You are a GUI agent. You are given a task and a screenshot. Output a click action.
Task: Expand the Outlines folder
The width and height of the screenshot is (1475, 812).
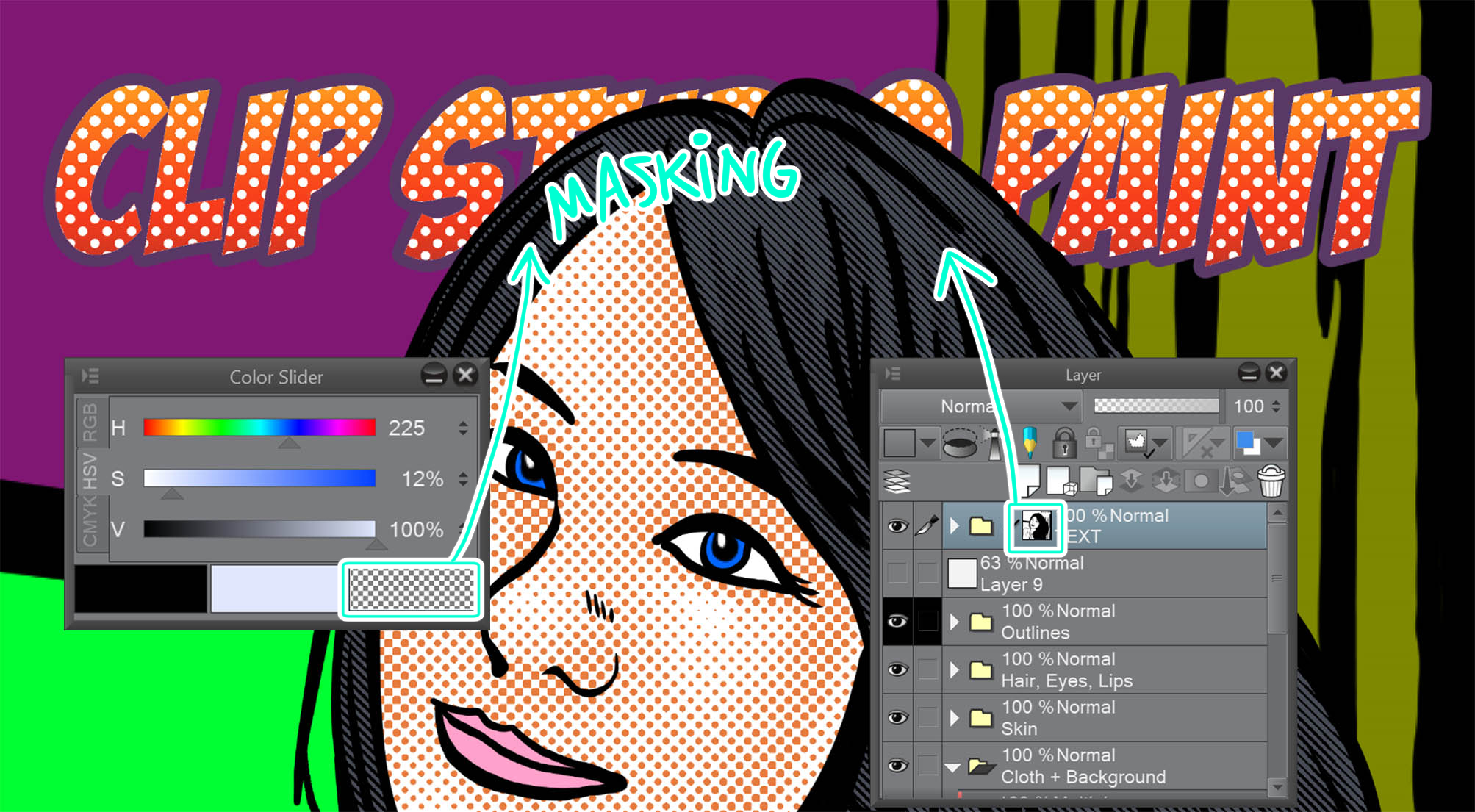(954, 622)
